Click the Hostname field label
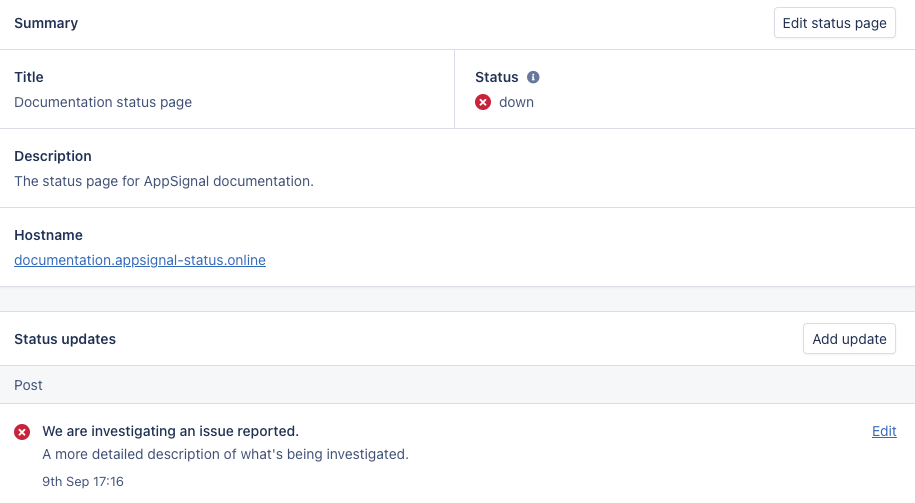The width and height of the screenshot is (915, 503). [x=48, y=235]
